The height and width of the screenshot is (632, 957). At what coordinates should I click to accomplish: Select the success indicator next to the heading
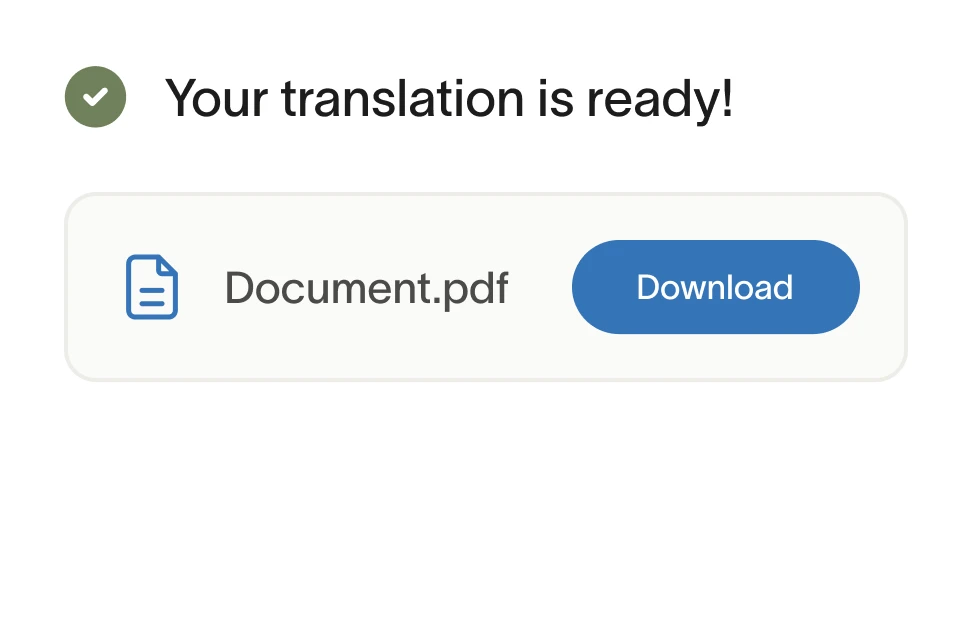point(95,96)
